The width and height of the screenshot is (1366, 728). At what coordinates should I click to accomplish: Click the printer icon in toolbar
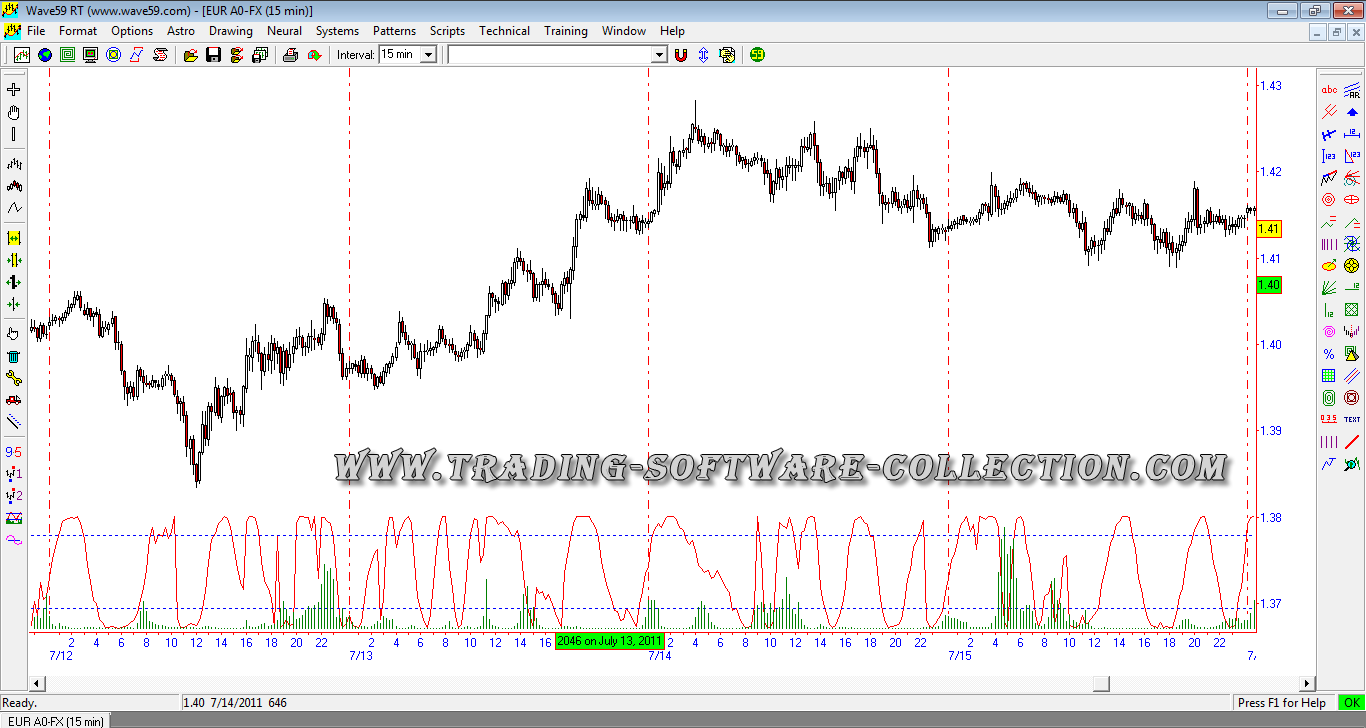(290, 55)
